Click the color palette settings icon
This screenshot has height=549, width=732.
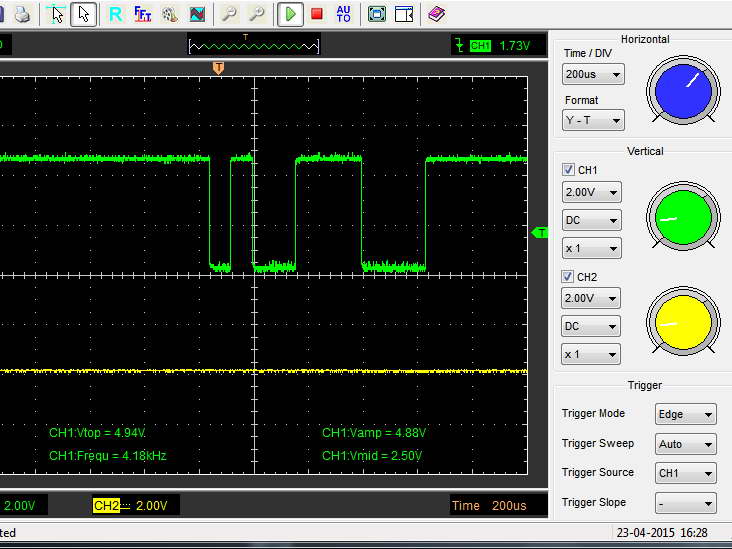coord(169,14)
